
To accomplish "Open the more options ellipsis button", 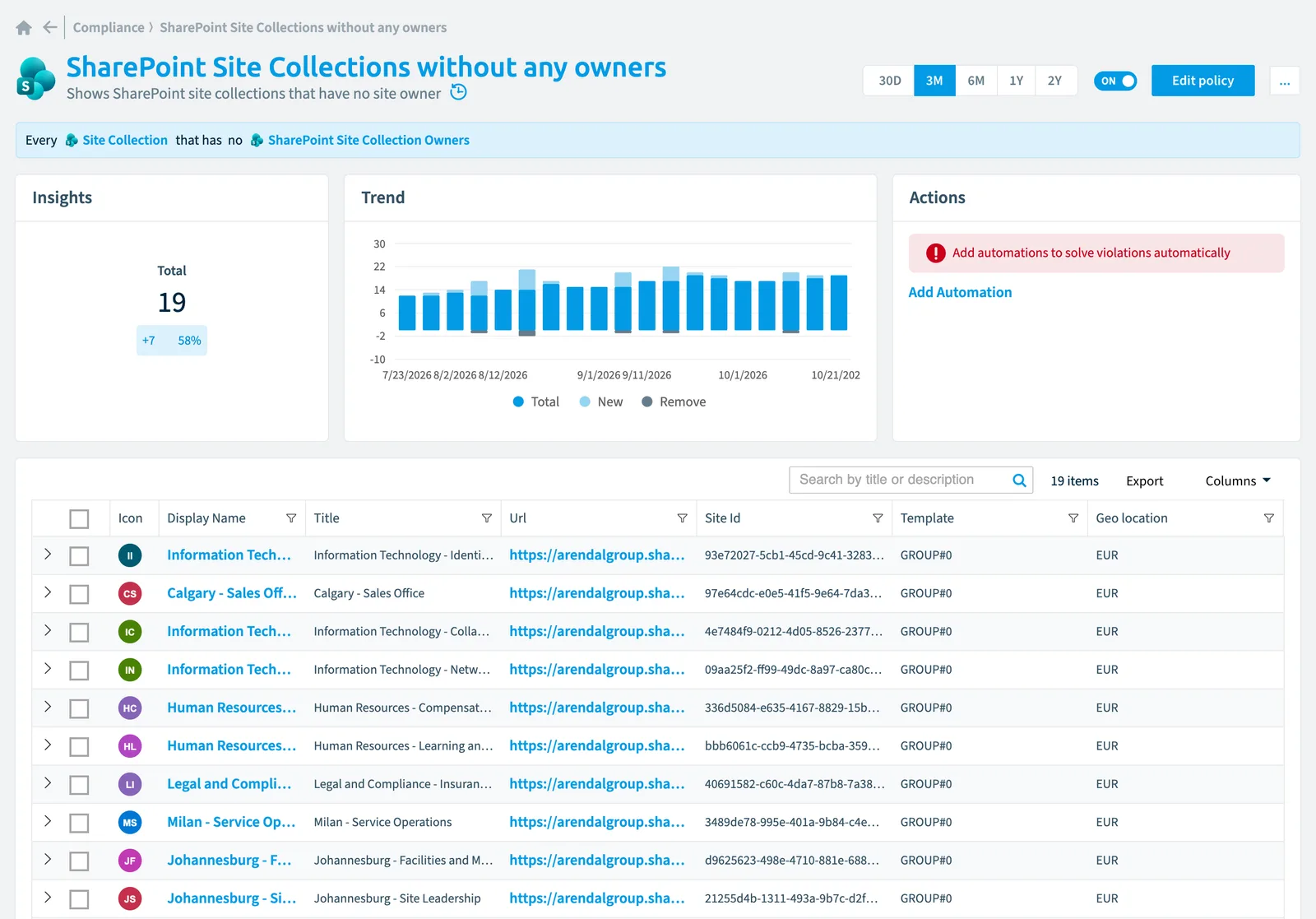I will (1285, 81).
